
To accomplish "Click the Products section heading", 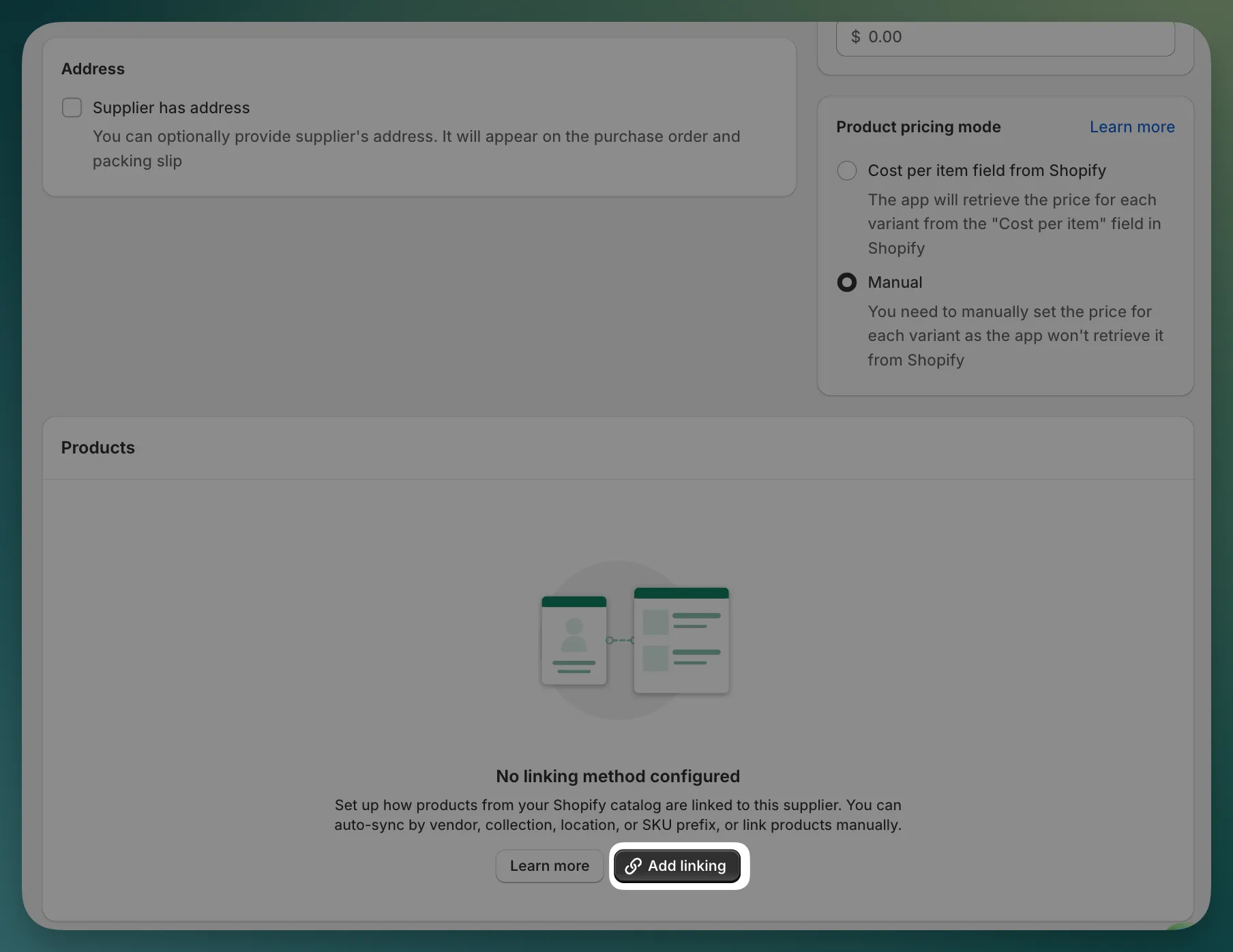I will pos(98,447).
